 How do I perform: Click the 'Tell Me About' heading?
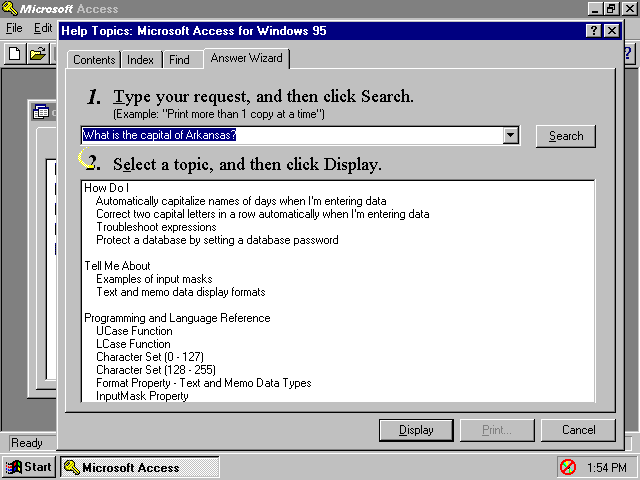[x=117, y=266]
